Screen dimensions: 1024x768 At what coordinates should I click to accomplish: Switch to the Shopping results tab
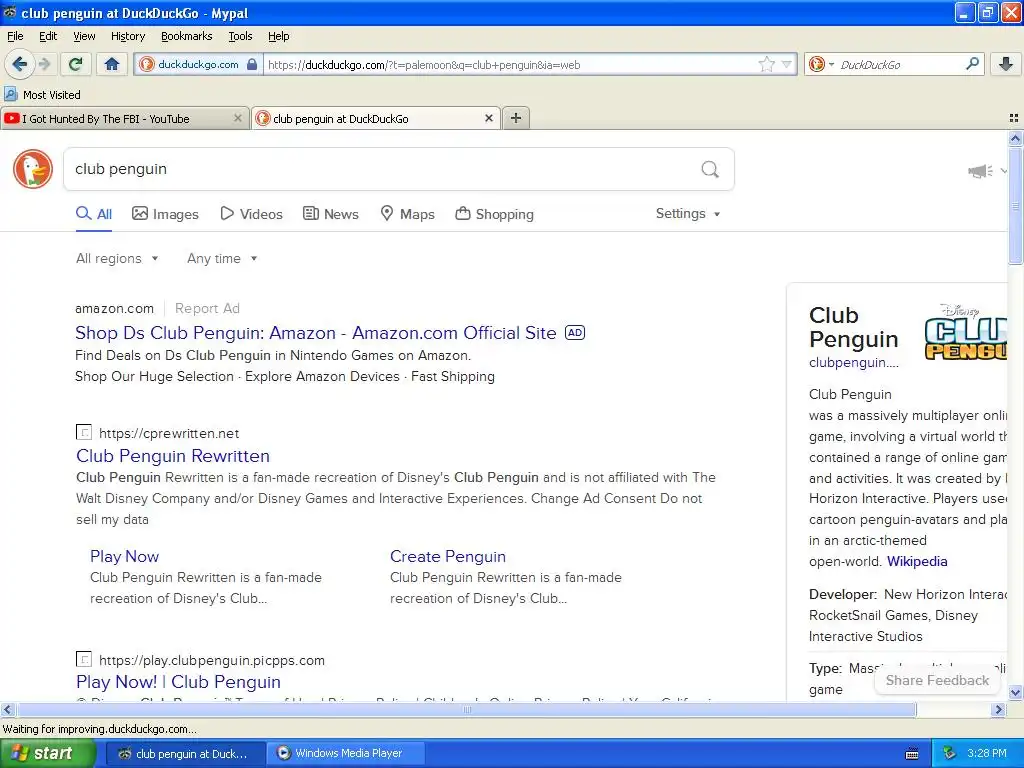pos(494,214)
